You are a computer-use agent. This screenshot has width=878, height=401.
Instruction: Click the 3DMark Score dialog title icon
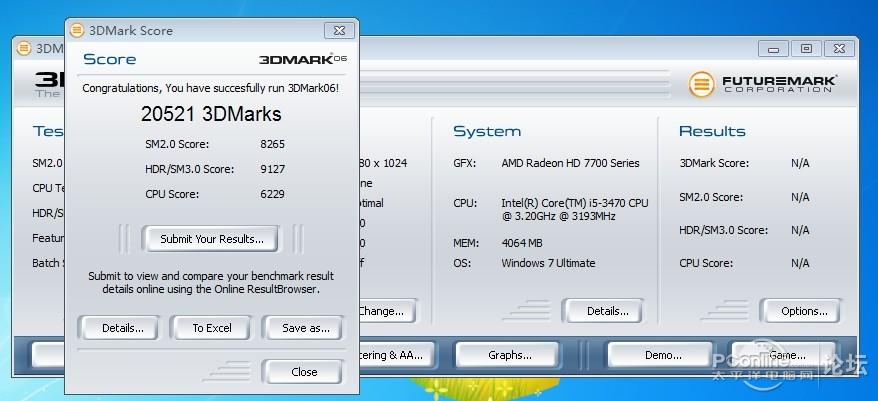77,30
